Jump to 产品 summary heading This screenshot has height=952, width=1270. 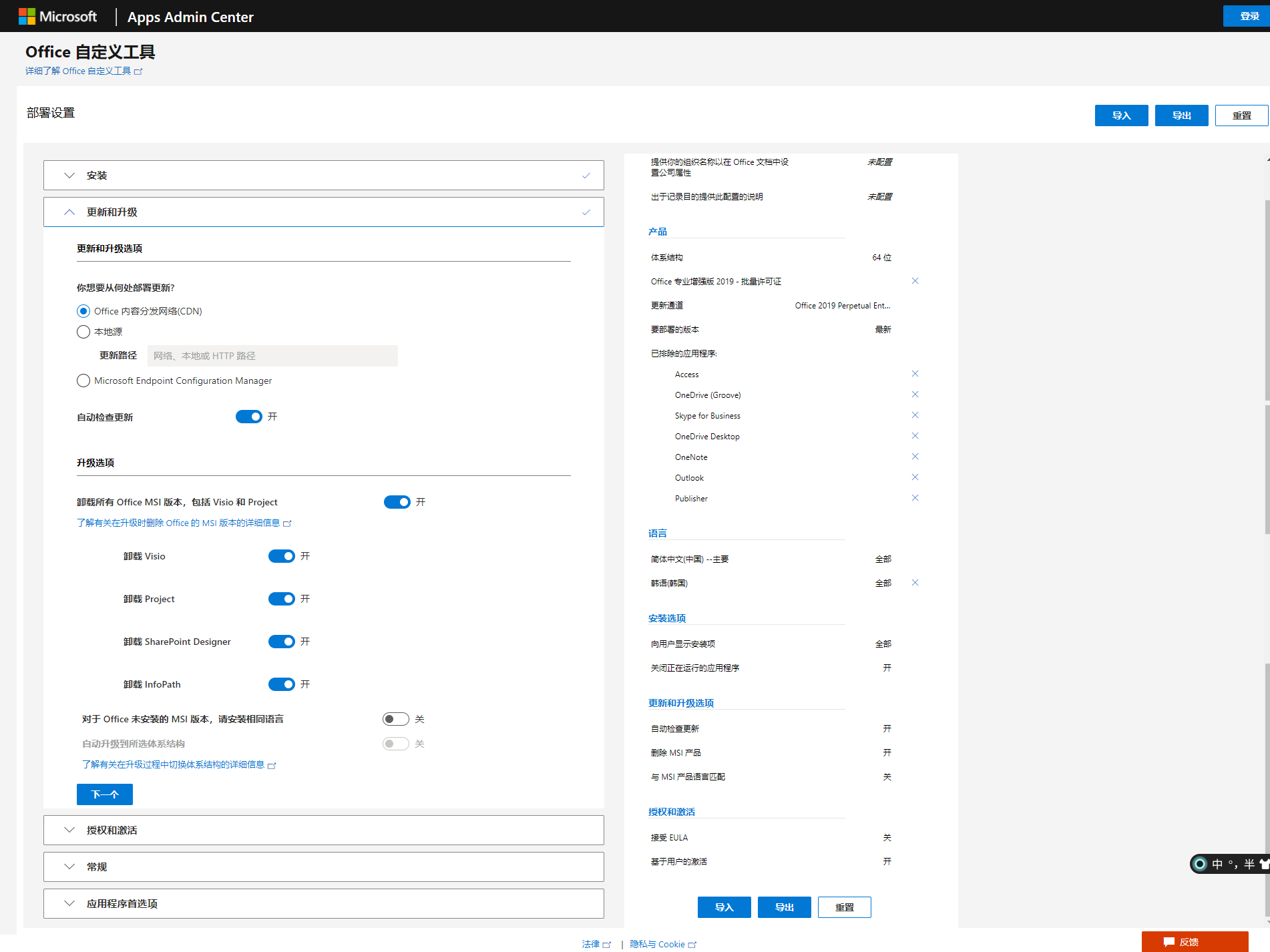pyautogui.click(x=657, y=232)
